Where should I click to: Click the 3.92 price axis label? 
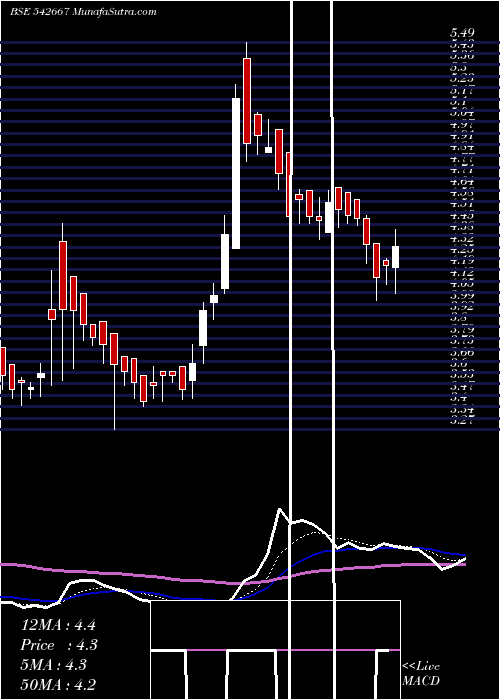click(462, 307)
